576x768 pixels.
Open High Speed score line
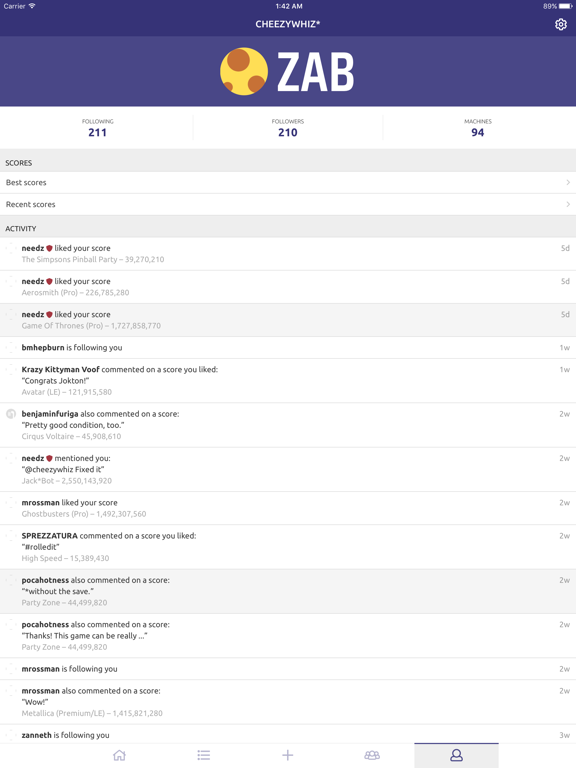[65, 558]
